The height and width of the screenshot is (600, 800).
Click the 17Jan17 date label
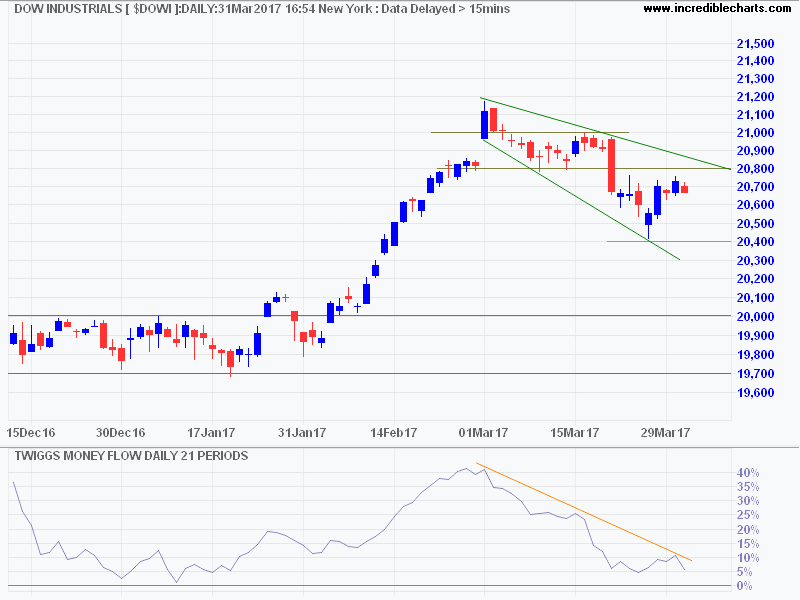[x=211, y=433]
